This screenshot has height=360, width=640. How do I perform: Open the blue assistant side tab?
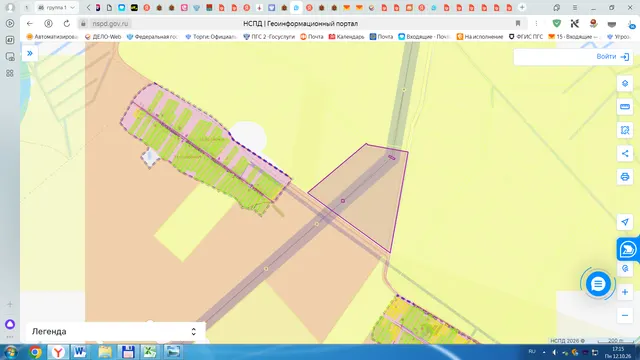click(628, 249)
